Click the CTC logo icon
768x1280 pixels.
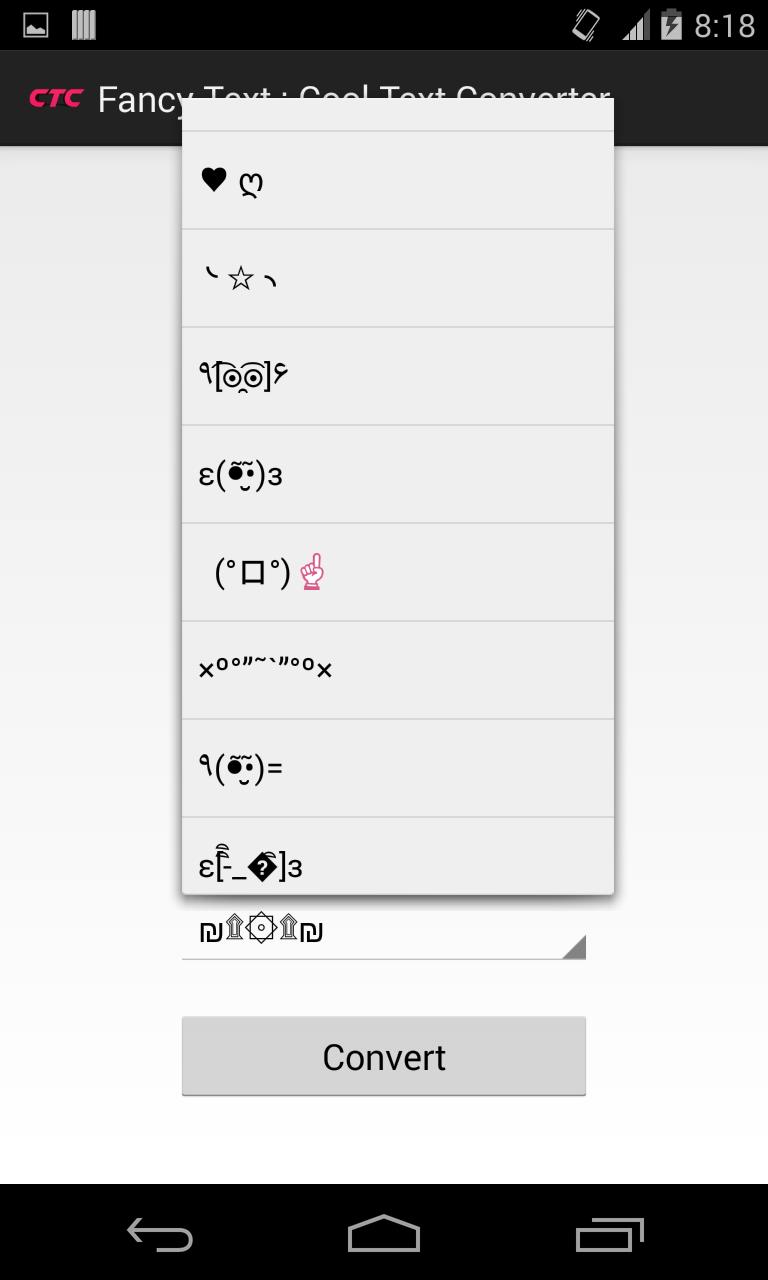(55, 99)
